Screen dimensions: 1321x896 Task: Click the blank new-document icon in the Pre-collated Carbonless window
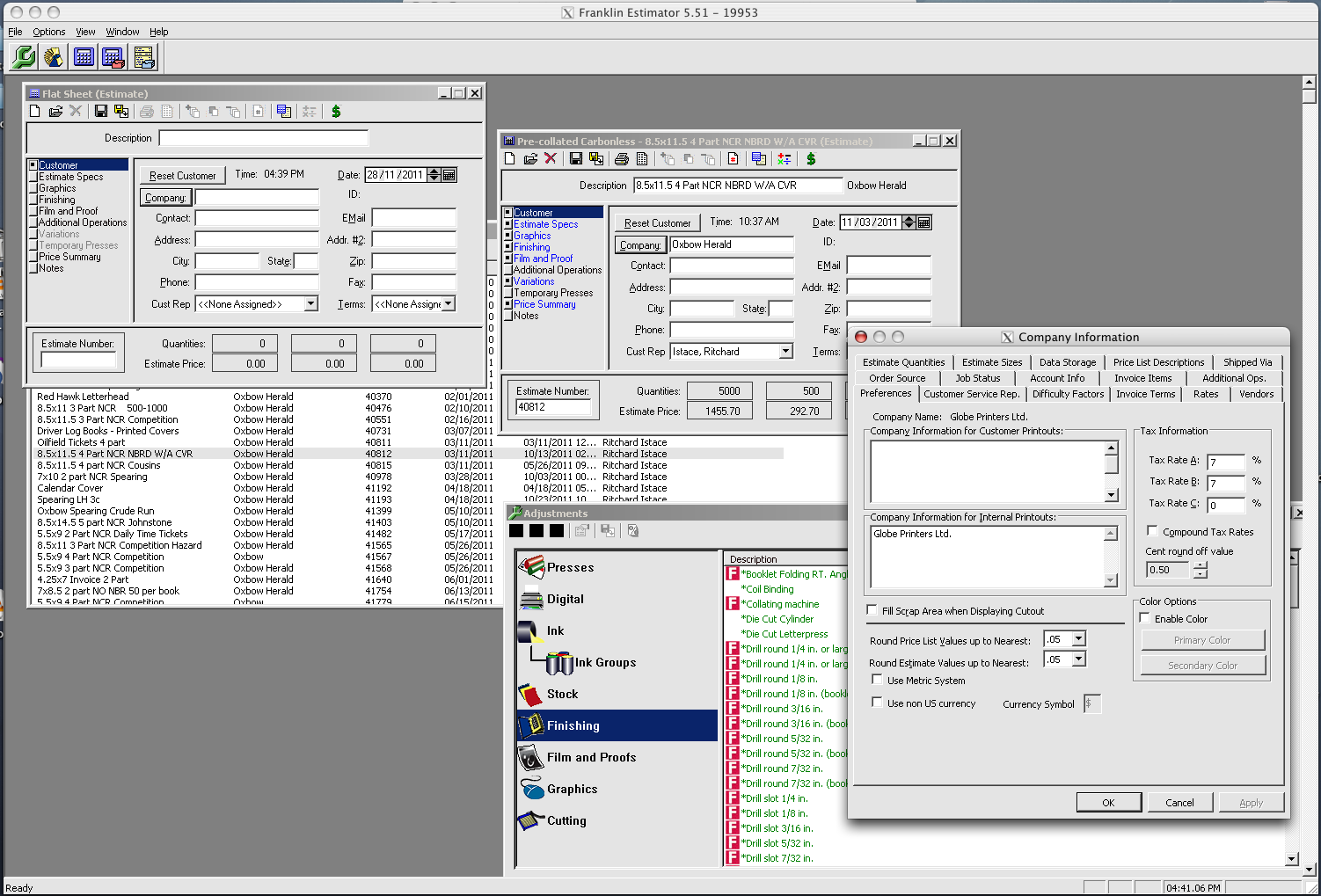(509, 158)
